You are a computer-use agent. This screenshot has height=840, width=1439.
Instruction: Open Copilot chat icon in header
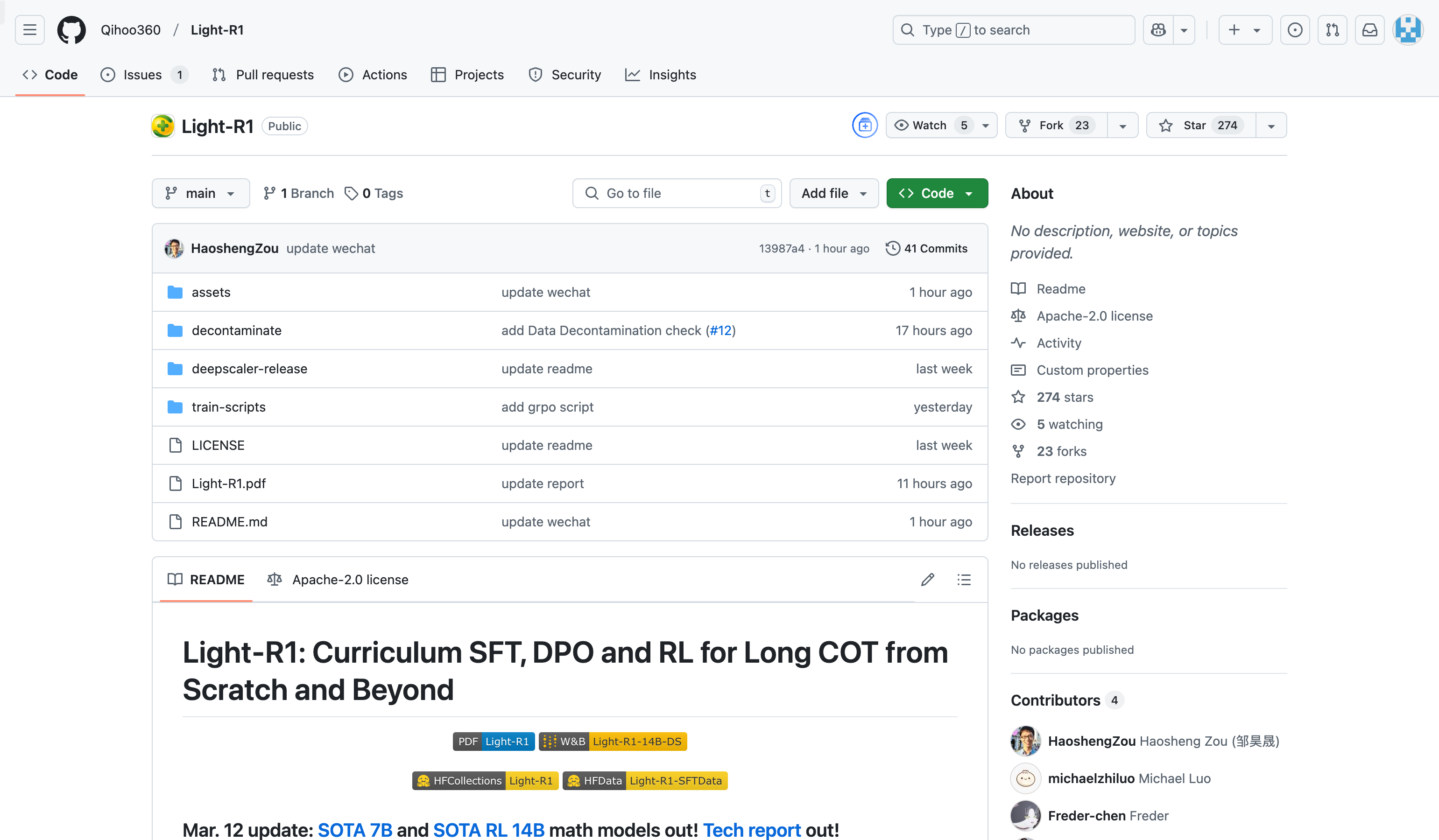[x=1158, y=30]
